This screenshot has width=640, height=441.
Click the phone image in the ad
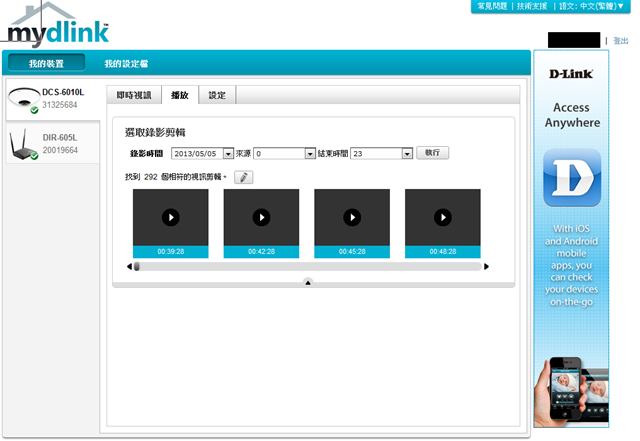click(571, 391)
